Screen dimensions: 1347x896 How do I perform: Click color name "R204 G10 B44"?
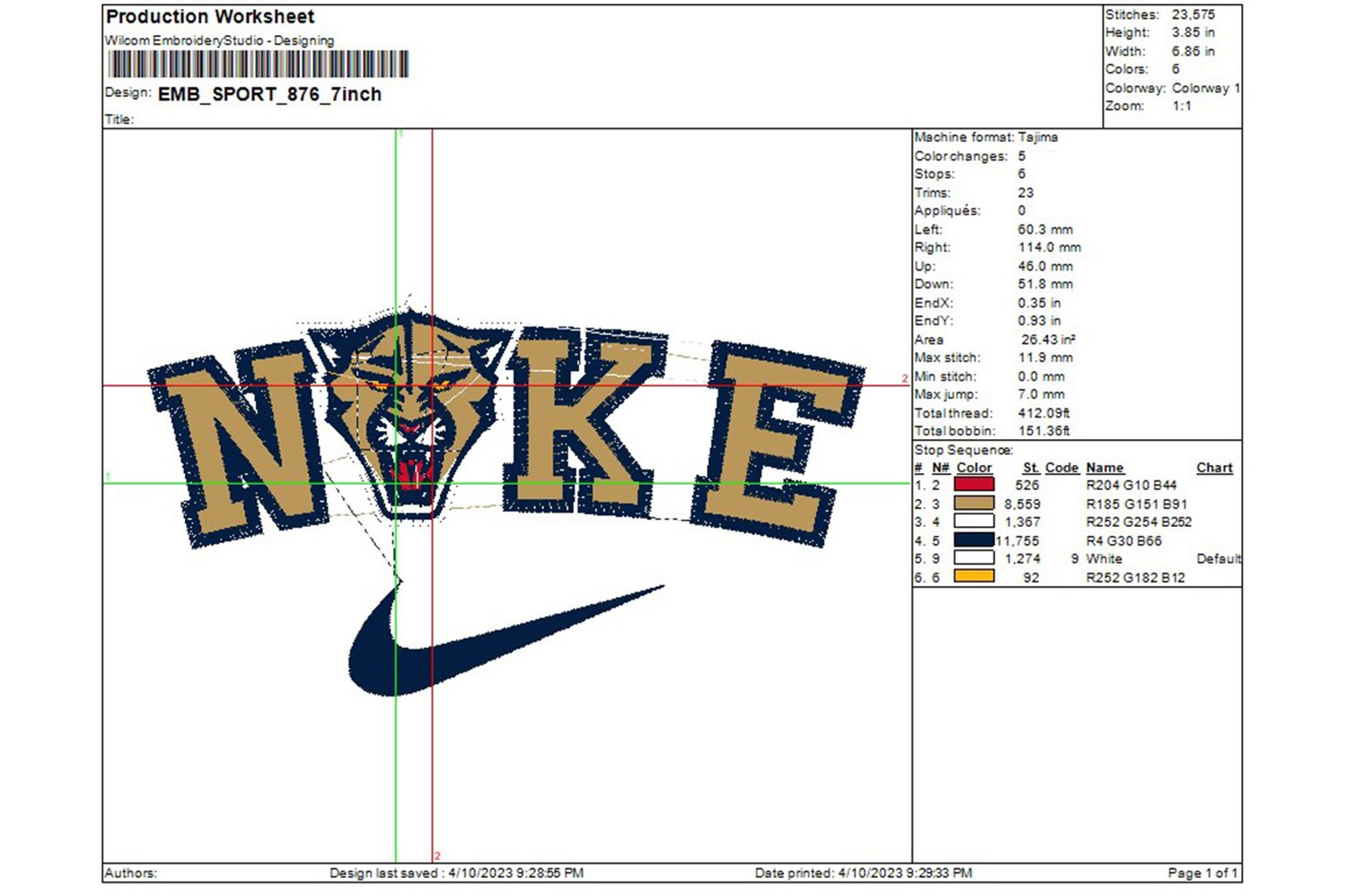[1131, 486]
